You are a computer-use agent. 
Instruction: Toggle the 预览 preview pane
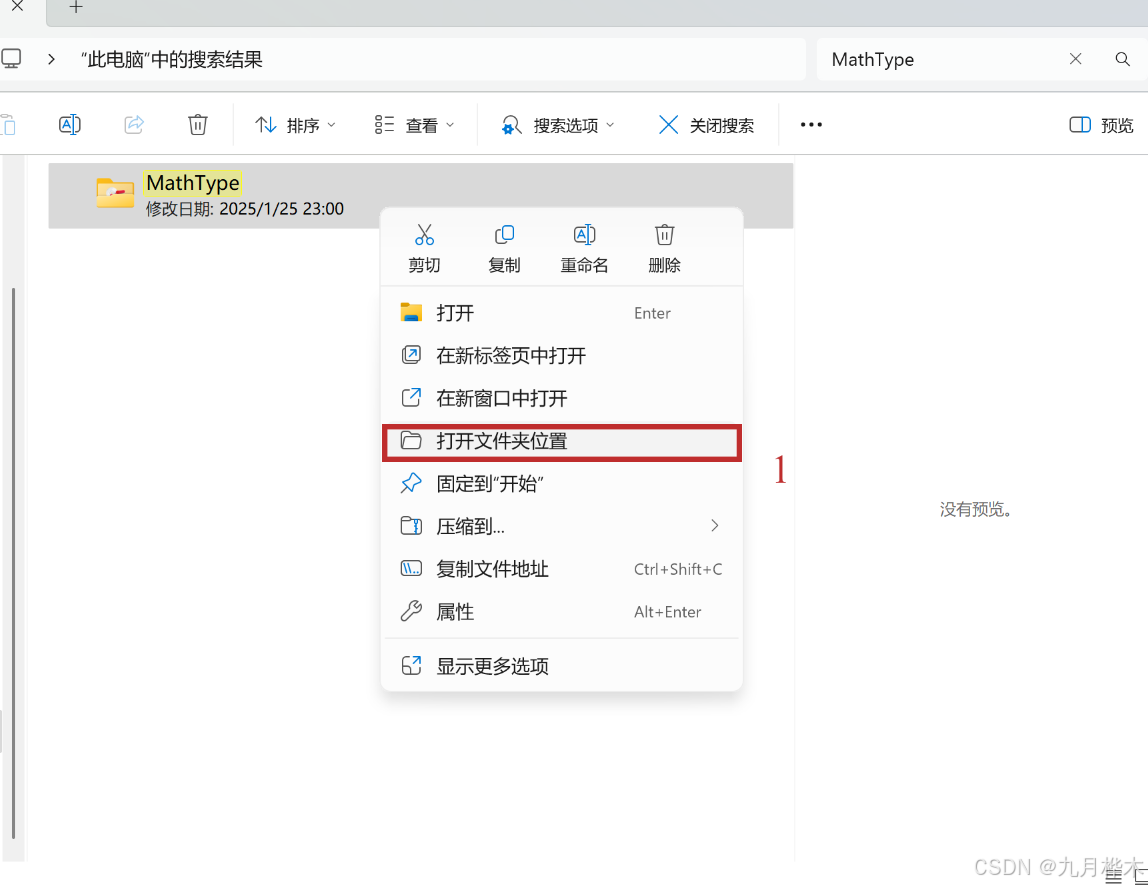click(x=1101, y=125)
